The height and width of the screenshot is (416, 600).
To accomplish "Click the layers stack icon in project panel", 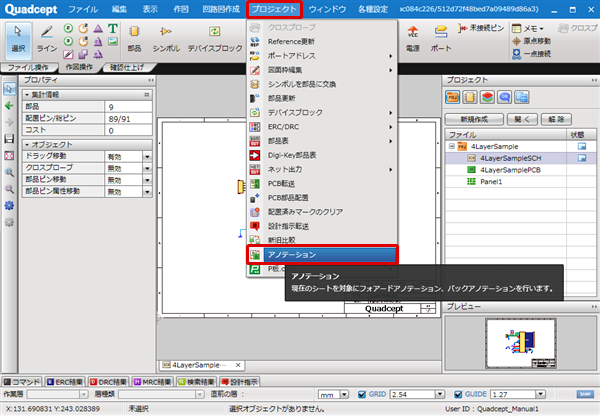I will 487,97.
